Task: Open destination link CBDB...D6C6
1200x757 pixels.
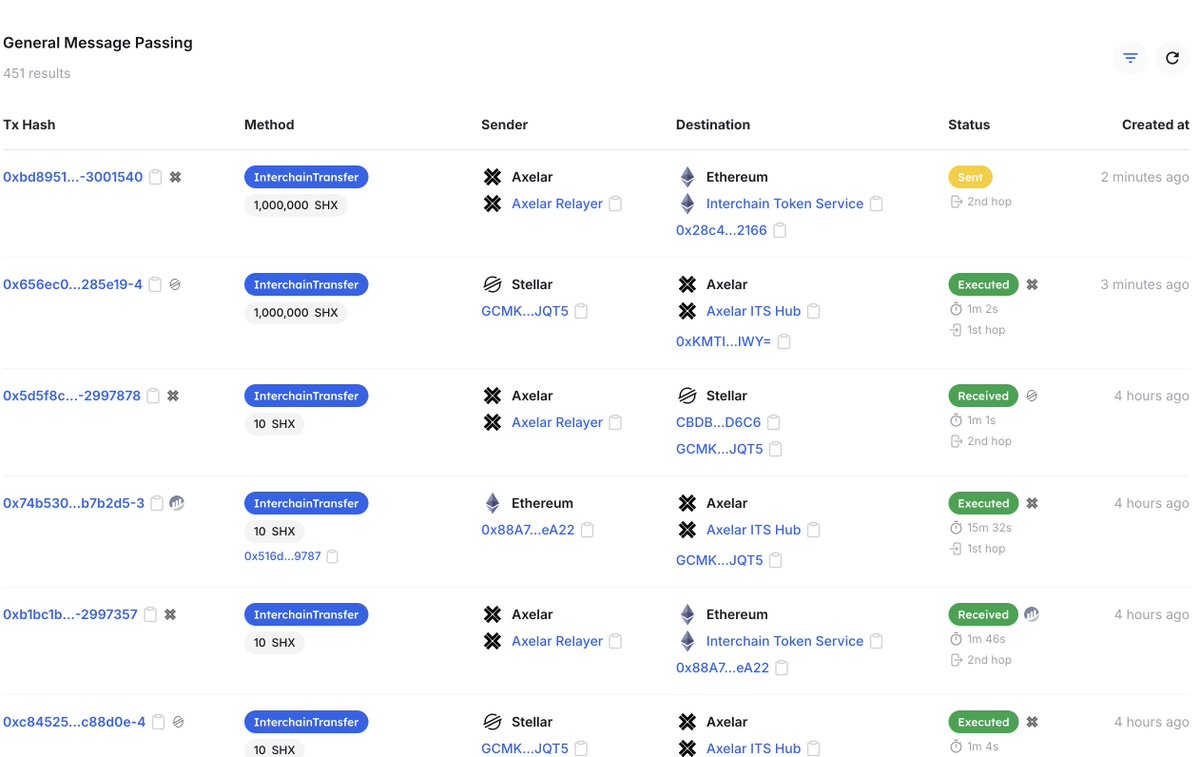Action: (718, 423)
